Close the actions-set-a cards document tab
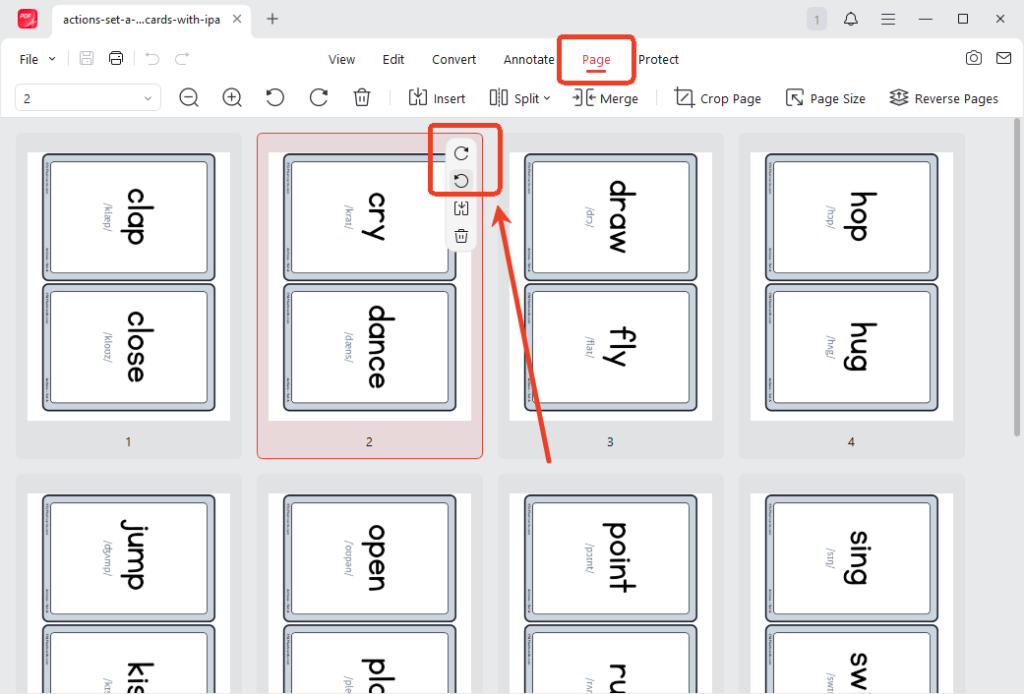 click(x=237, y=19)
